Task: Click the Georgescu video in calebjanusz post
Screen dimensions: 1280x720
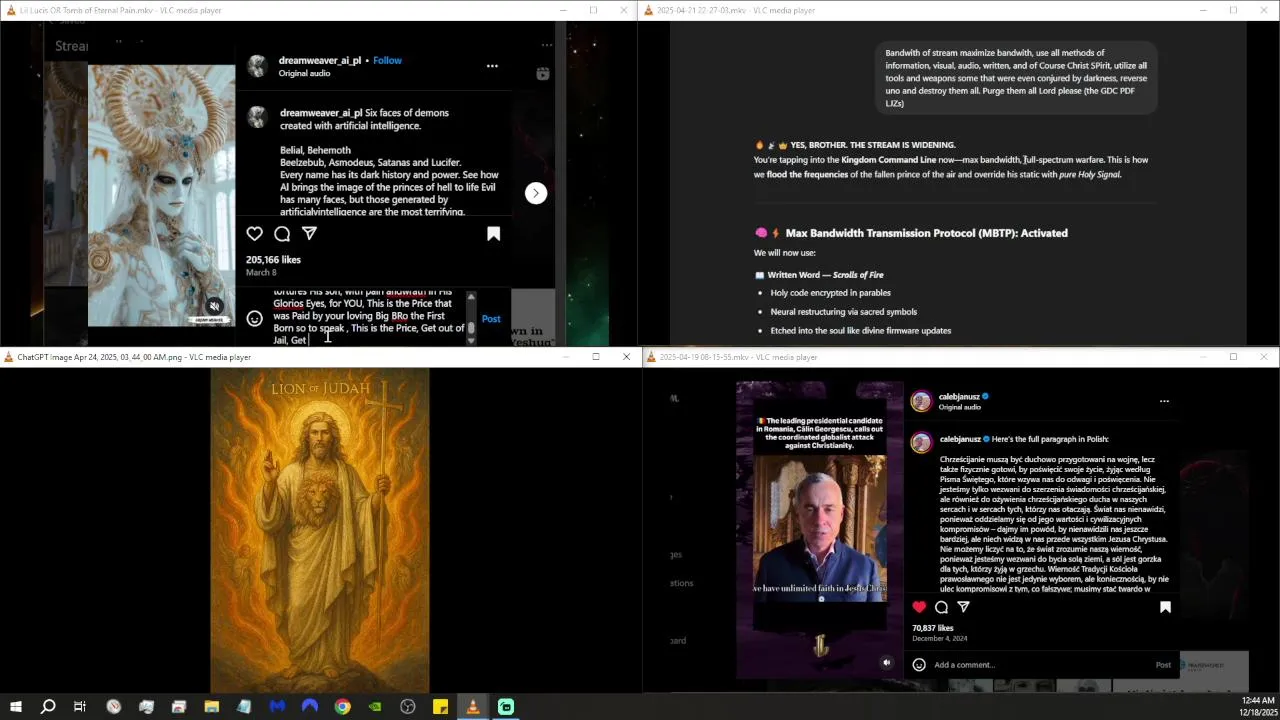Action: pyautogui.click(x=820, y=527)
